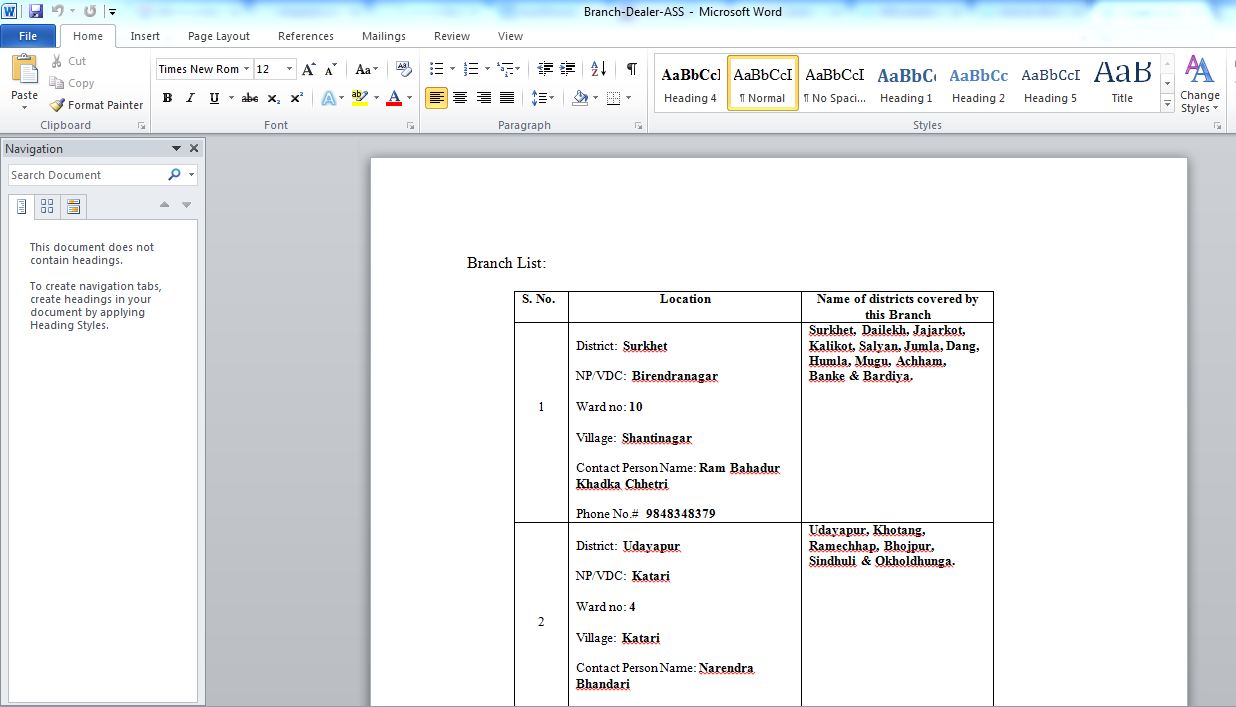Open the Borders dropdown arrow
Viewport: 1236px width, 707px height.
pyautogui.click(x=629, y=98)
